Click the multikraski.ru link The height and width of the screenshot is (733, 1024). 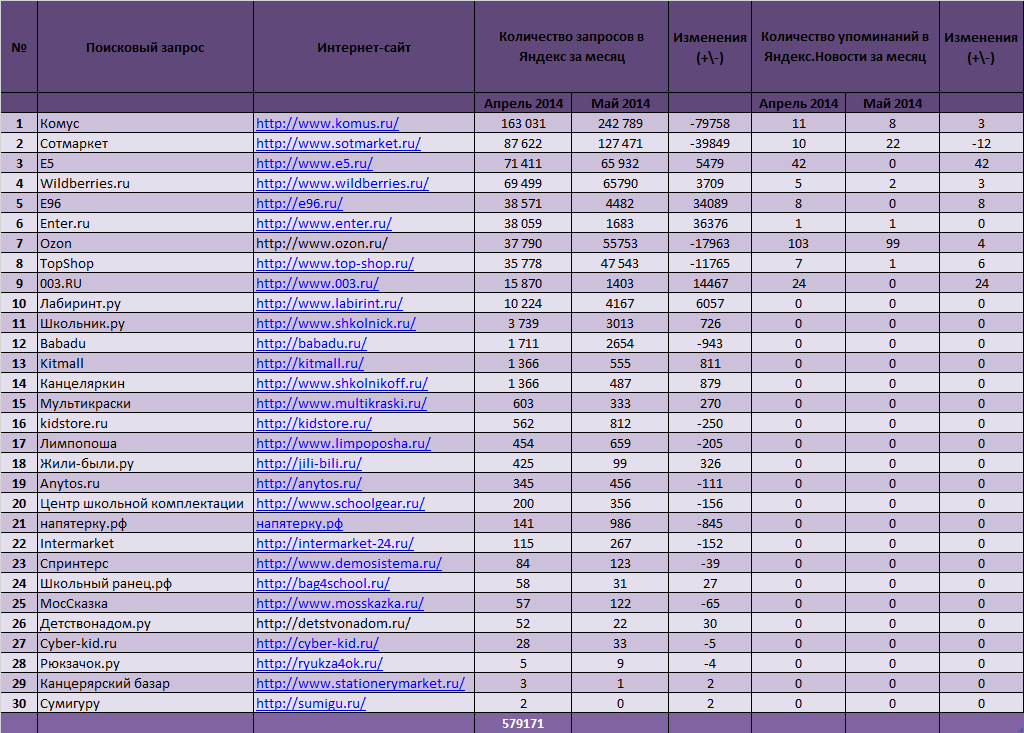coord(342,404)
